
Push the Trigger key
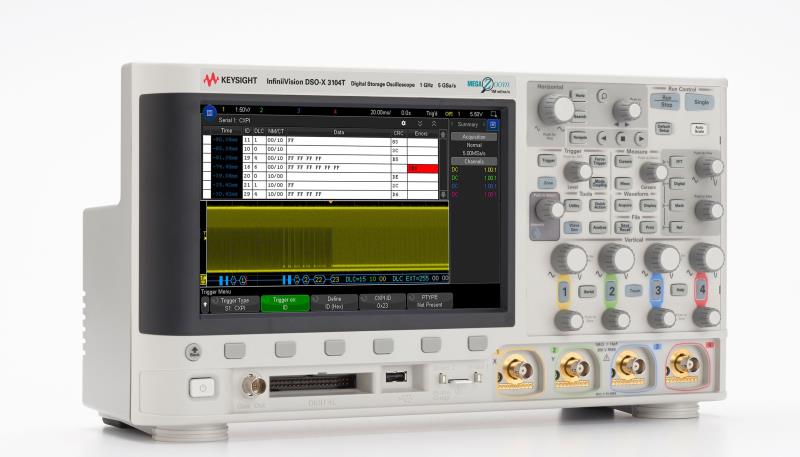pos(547,161)
